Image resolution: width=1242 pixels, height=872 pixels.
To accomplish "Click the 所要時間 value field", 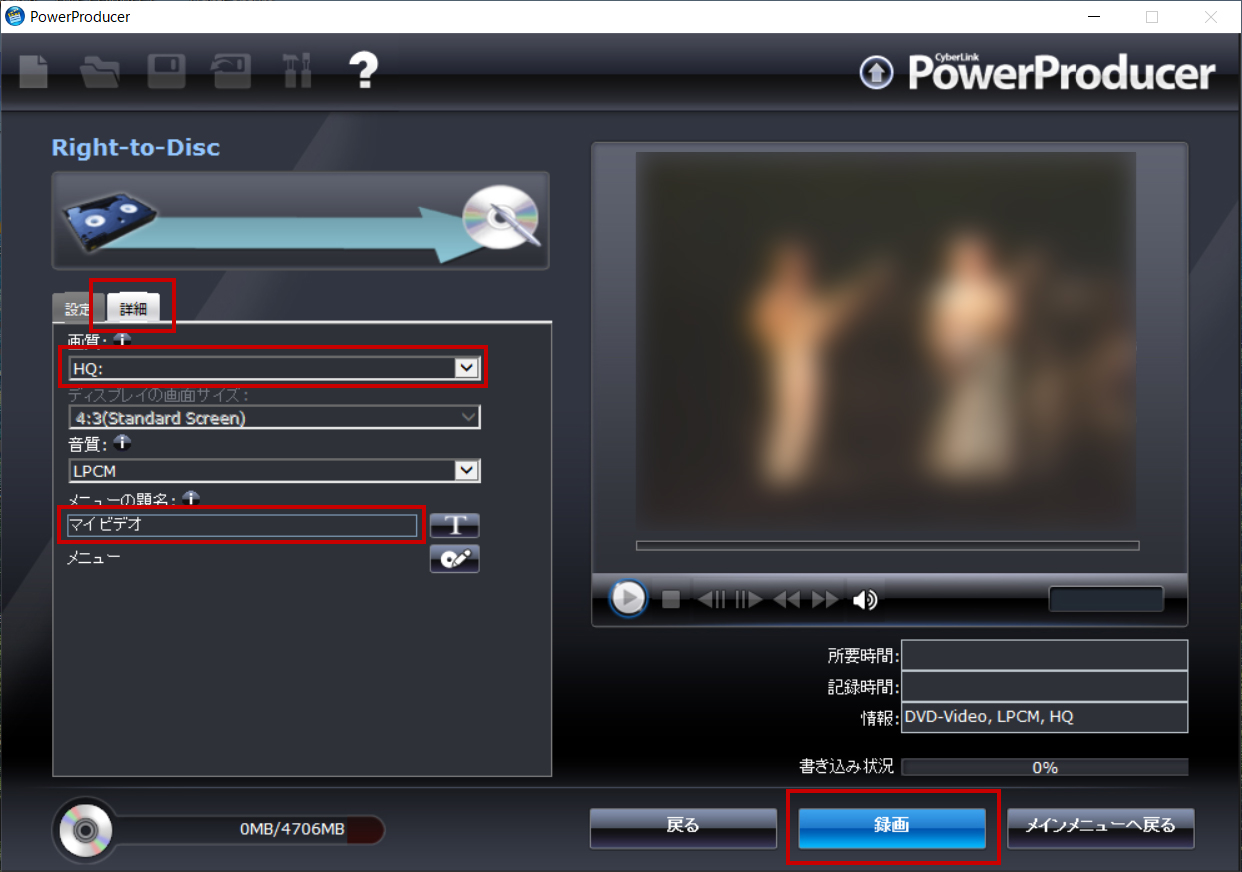I will tap(1044, 656).
